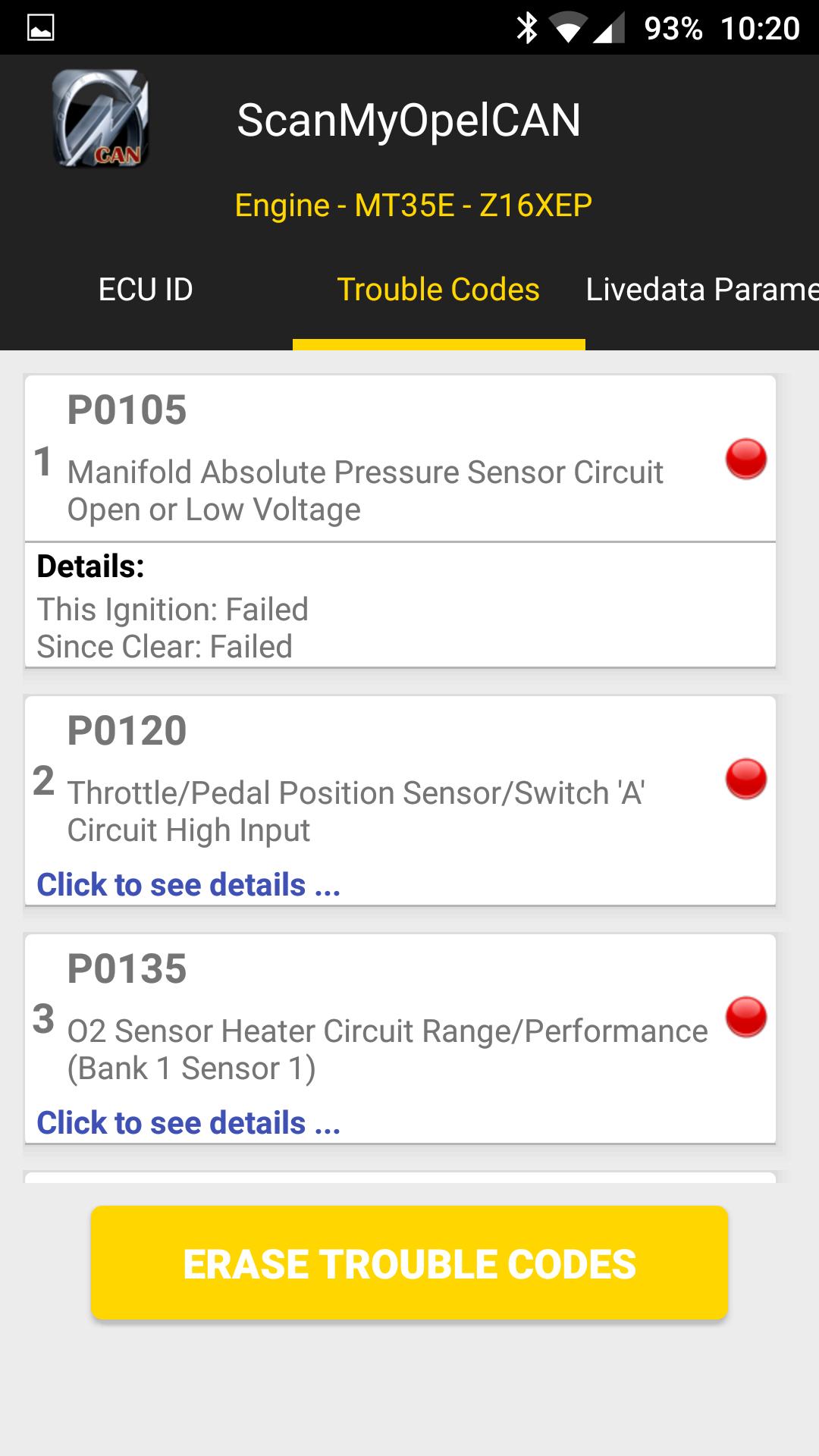819x1456 pixels.
Task: Tap the Engine - MT35E - Z16XEP subtitle
Action: click(413, 206)
